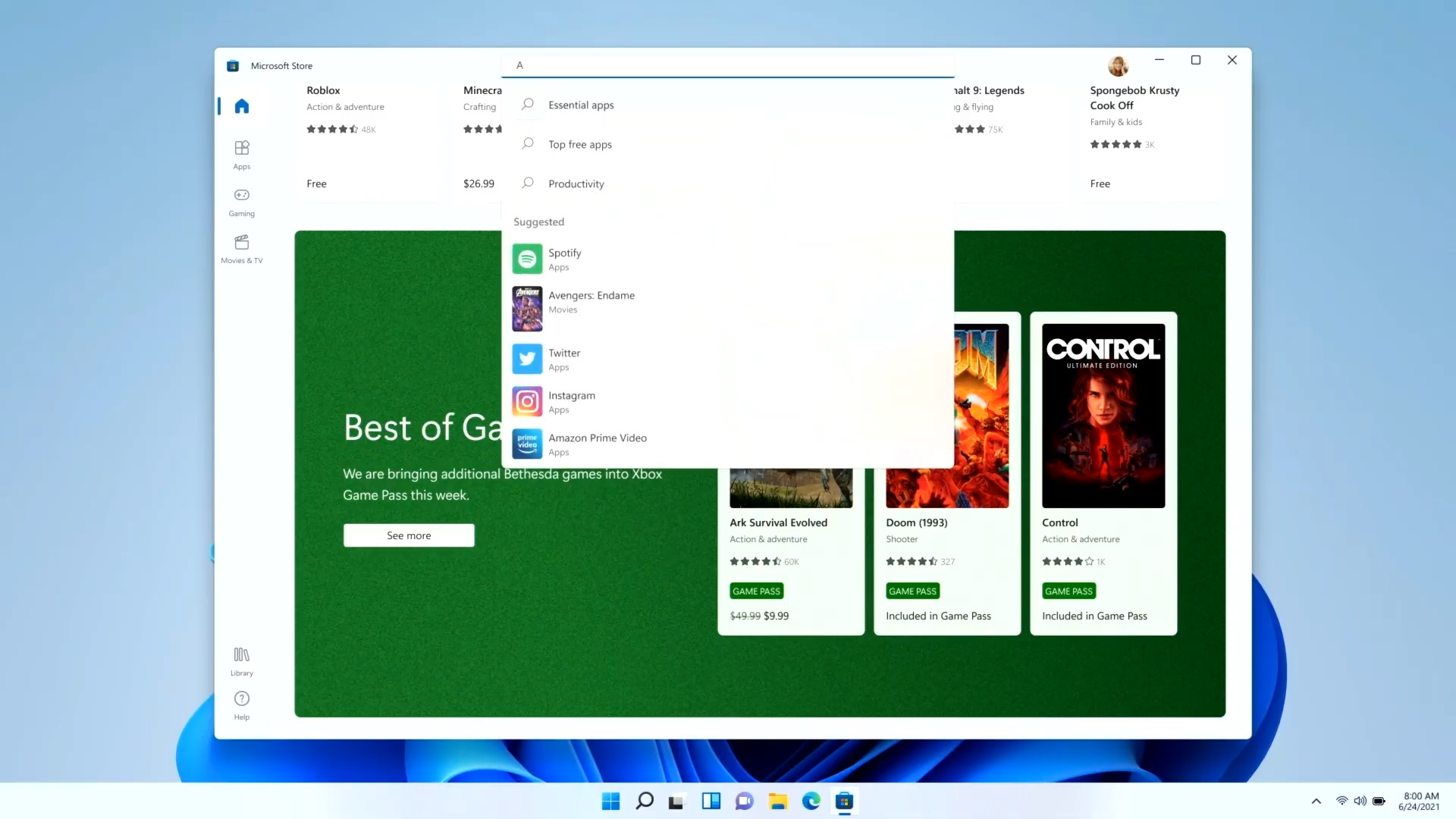
Task: Select Productivity search suggestion
Action: (576, 184)
